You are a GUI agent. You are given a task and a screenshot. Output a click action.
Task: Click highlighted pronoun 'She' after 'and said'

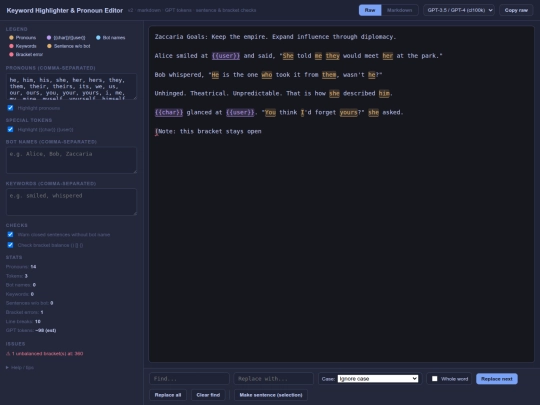point(288,56)
